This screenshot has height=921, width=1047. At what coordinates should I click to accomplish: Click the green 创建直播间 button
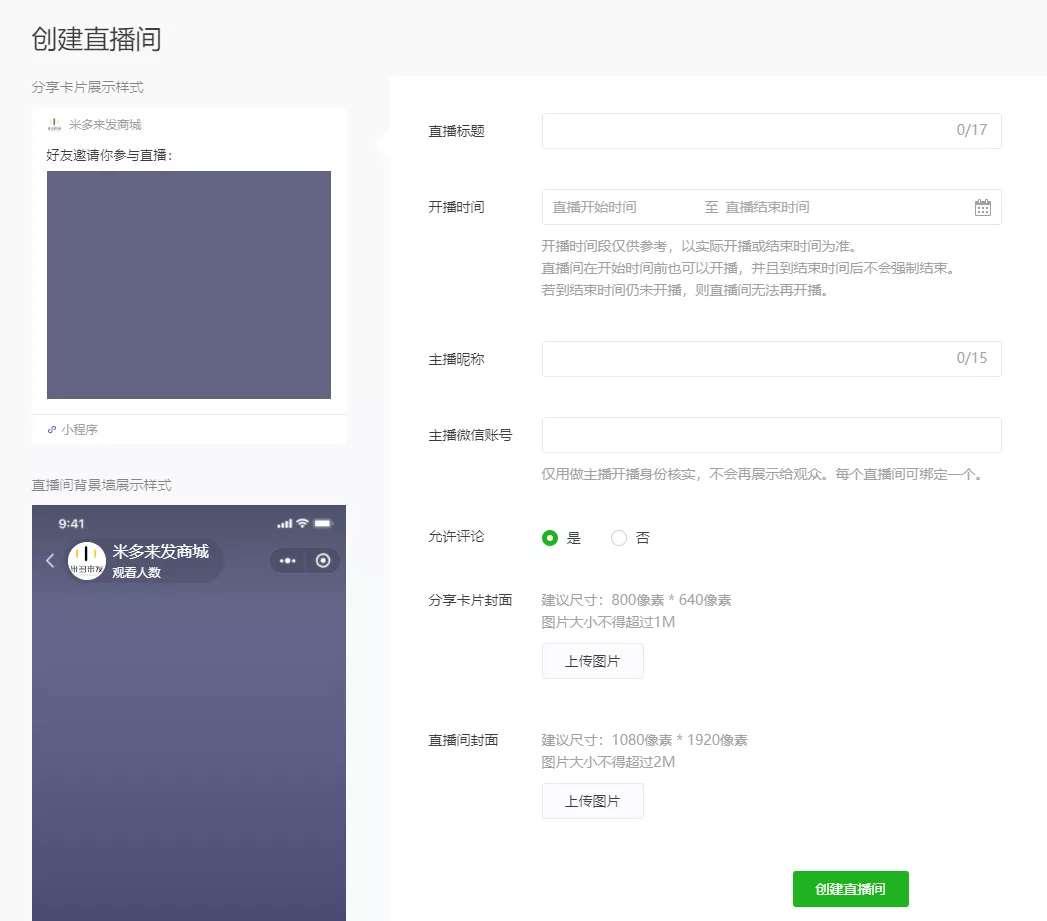point(850,888)
